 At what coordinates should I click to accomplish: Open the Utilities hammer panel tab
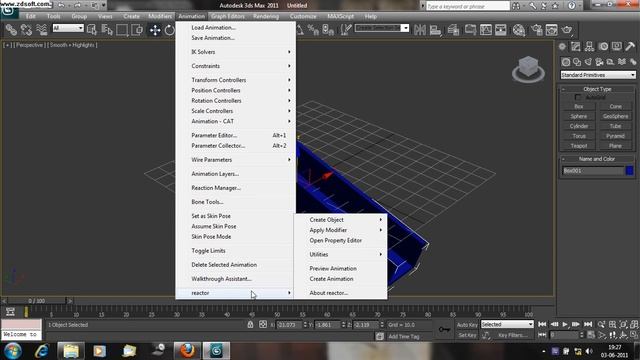pos(630,47)
